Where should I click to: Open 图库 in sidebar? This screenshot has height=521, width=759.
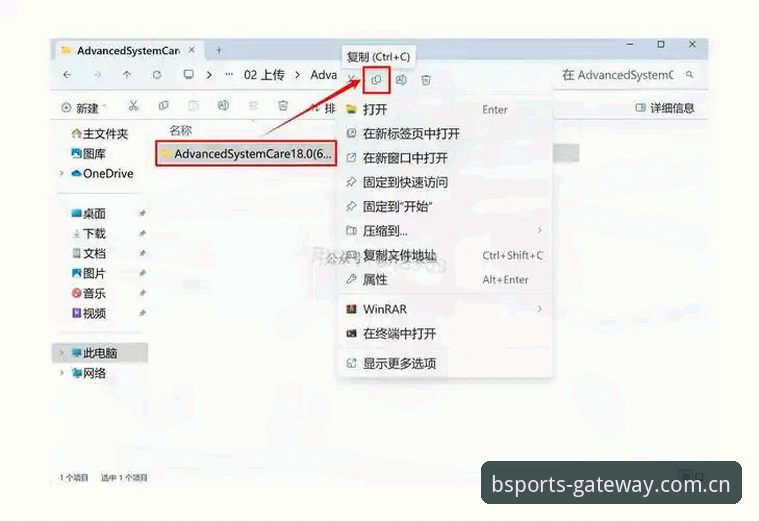point(89,153)
